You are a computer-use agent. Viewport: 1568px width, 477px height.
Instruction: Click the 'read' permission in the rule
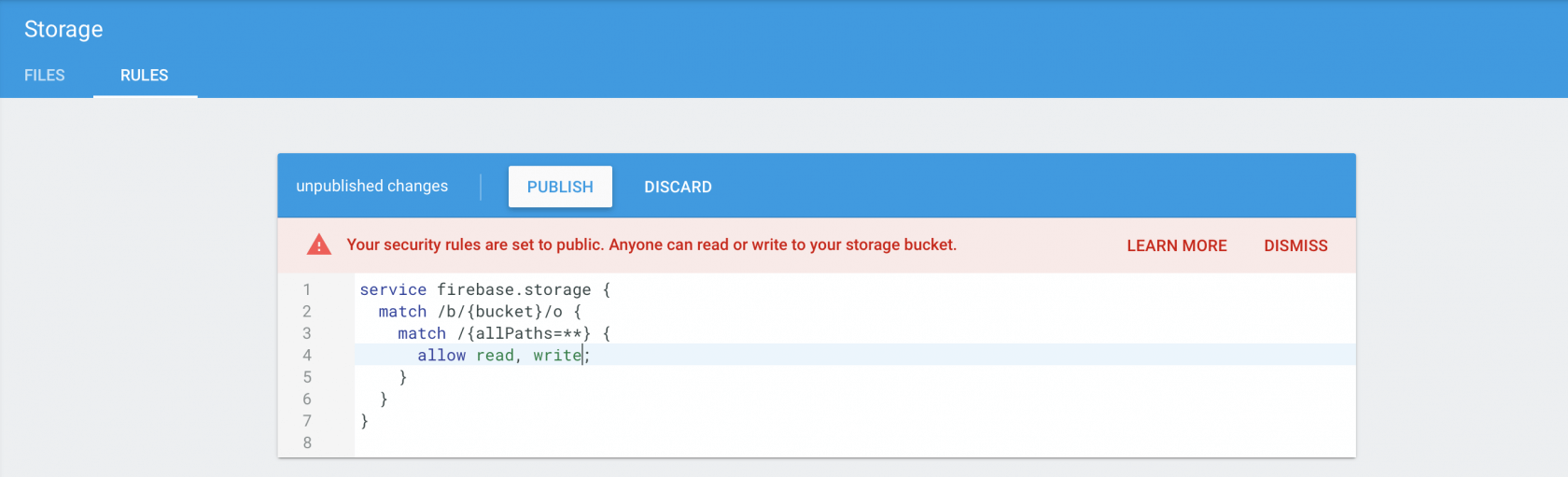495,356
